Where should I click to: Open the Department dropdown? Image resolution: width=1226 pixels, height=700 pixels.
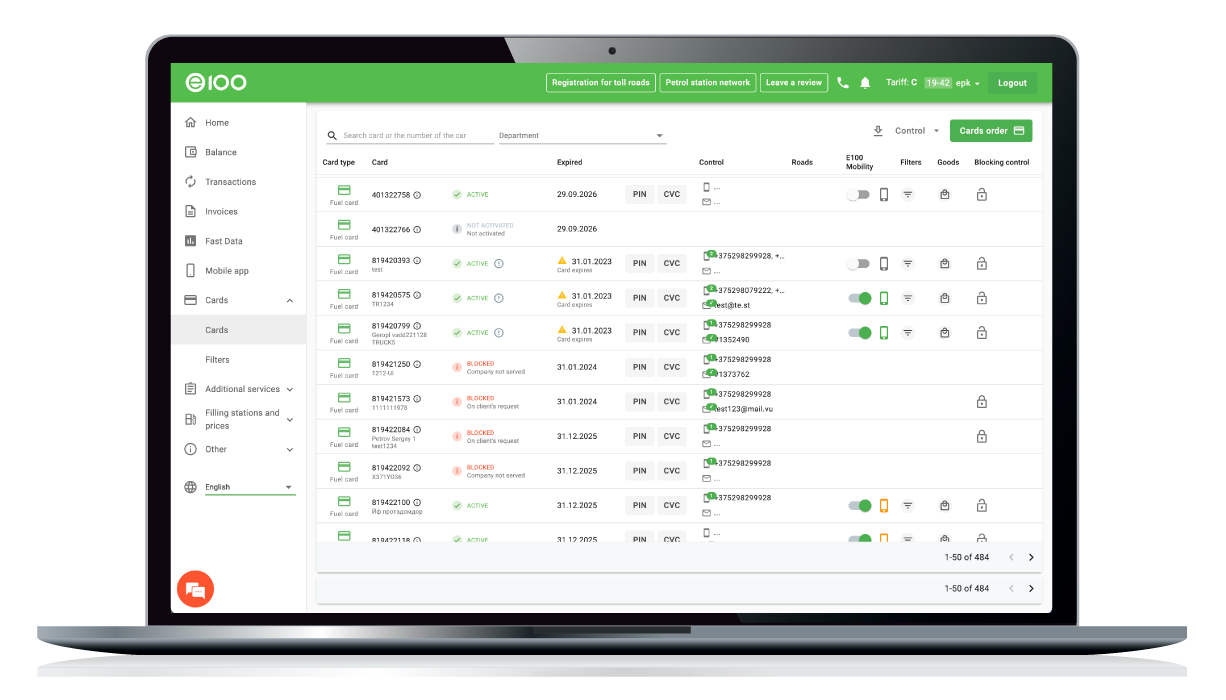tap(582, 136)
